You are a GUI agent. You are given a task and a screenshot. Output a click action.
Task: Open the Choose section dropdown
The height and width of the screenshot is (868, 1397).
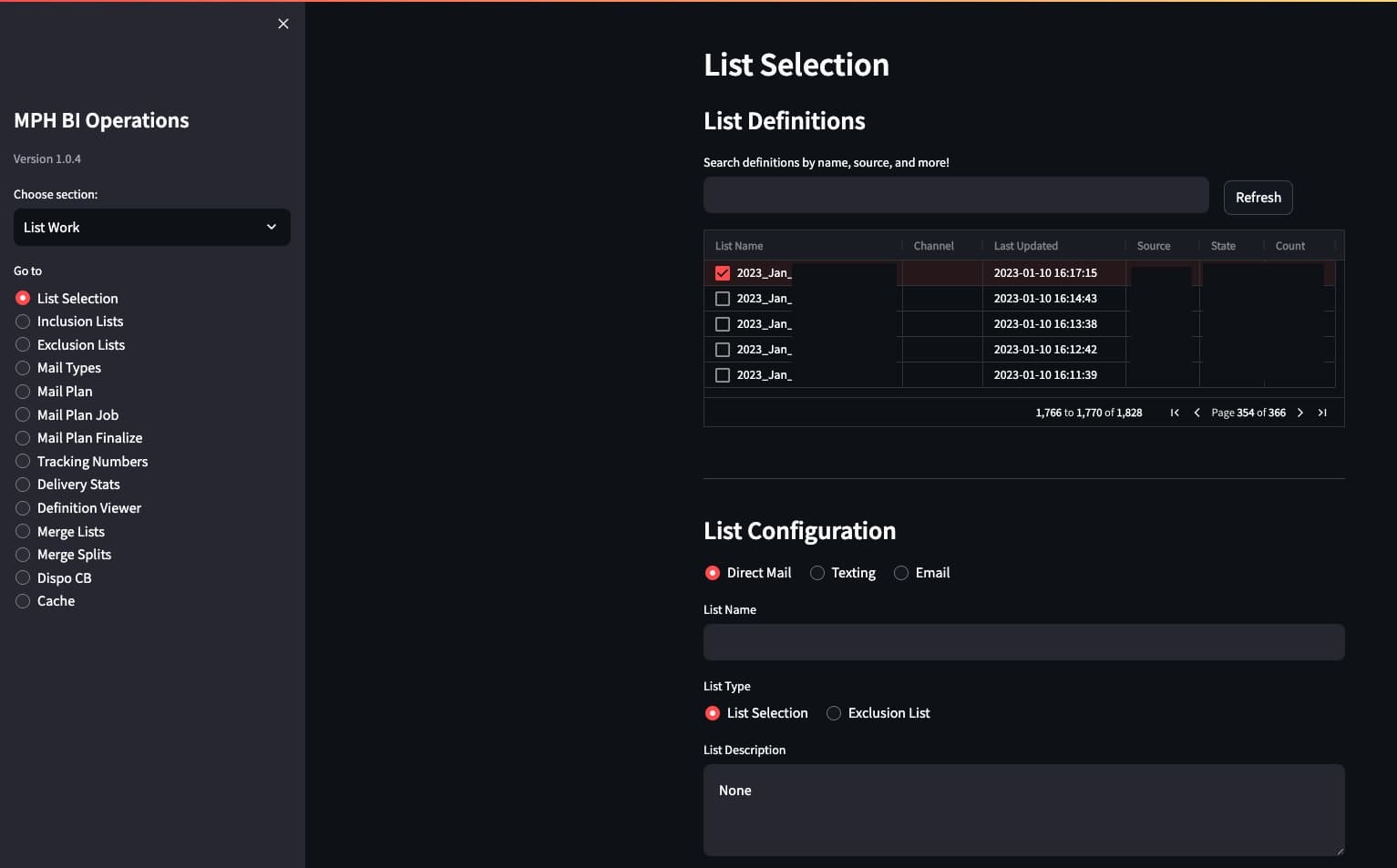pyautogui.click(x=151, y=227)
